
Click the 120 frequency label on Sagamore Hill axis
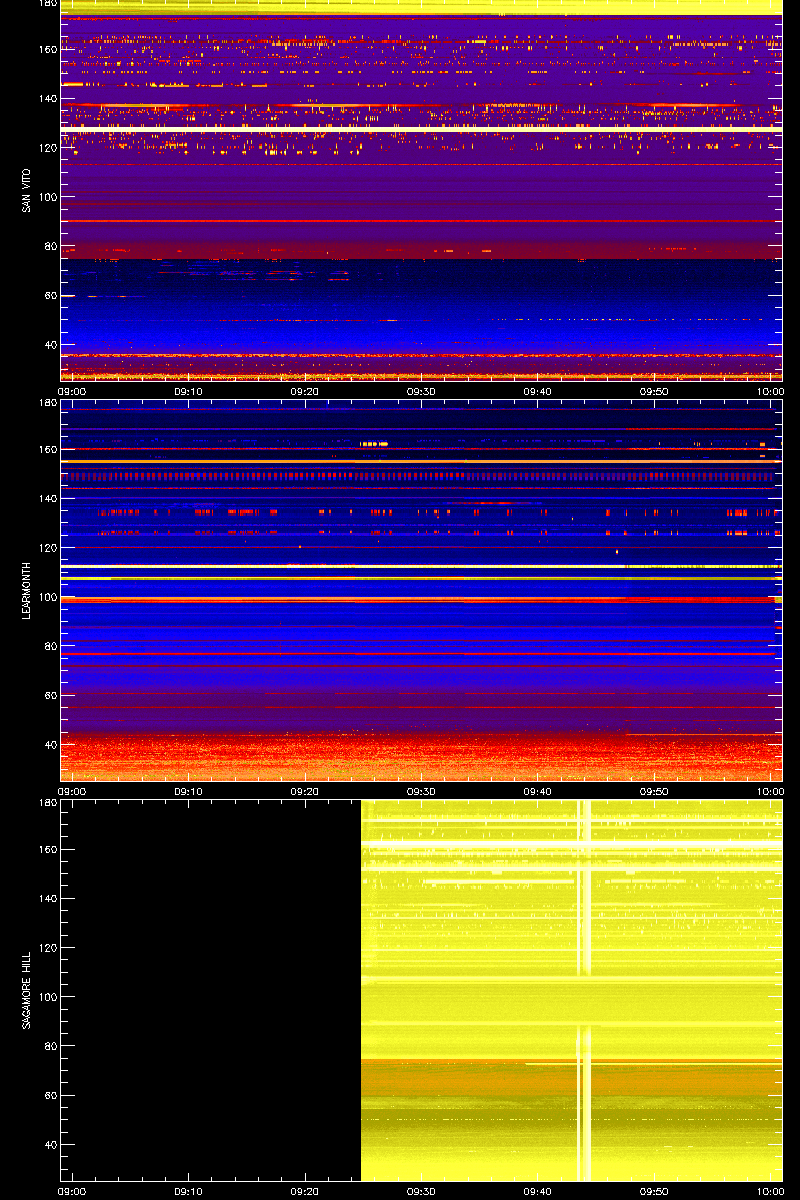point(47,948)
